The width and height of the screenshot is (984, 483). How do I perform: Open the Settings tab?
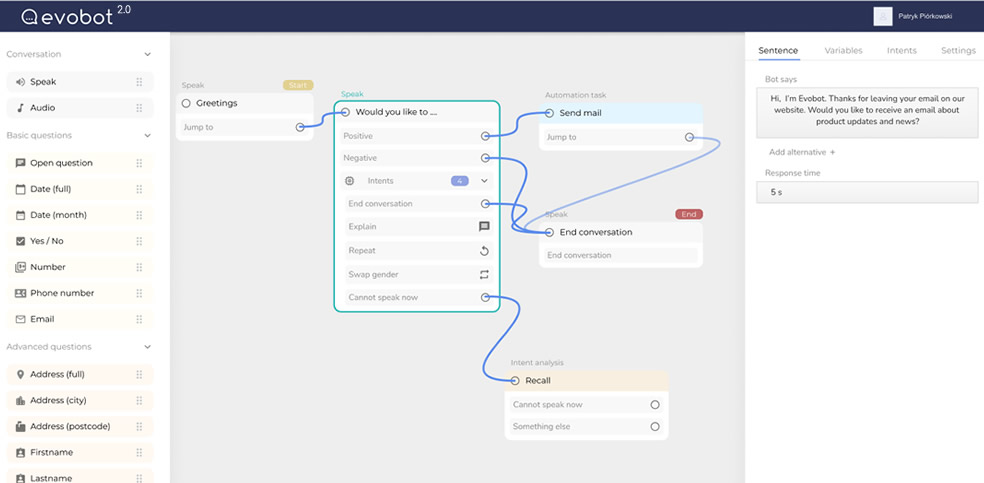[958, 50]
